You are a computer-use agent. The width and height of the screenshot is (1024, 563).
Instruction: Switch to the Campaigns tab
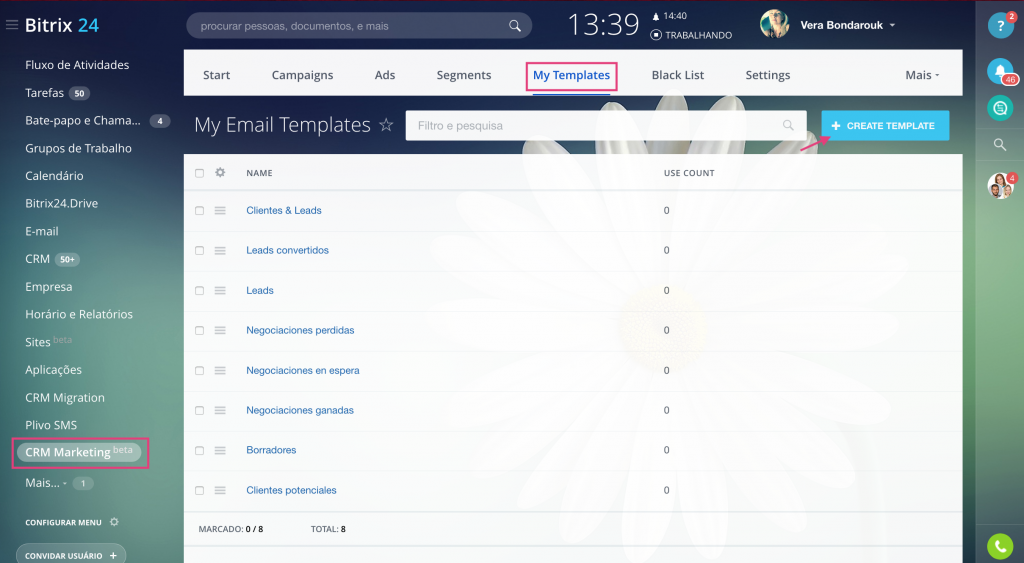tap(302, 75)
